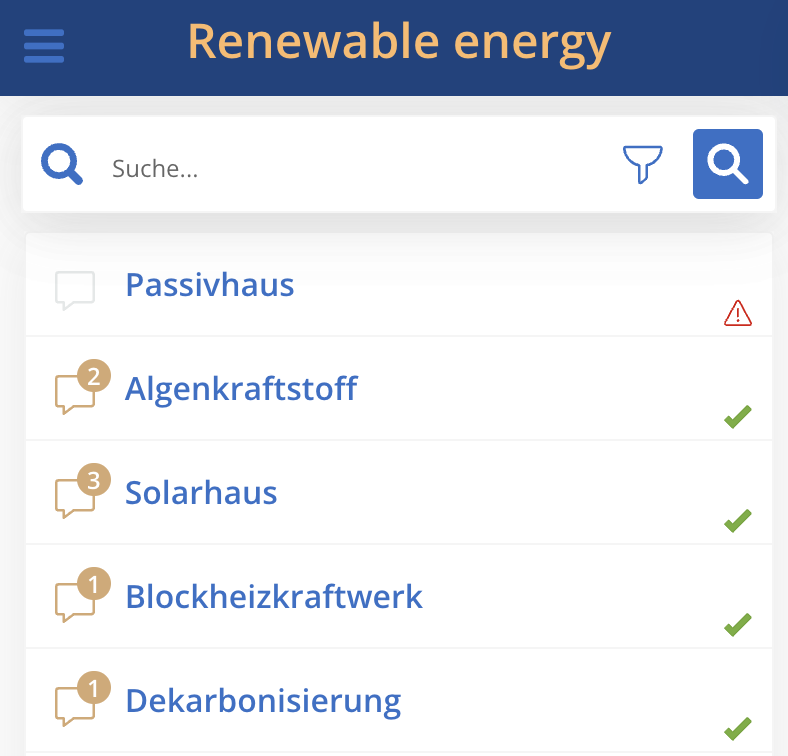Focus the Suche search field

(x=352, y=168)
